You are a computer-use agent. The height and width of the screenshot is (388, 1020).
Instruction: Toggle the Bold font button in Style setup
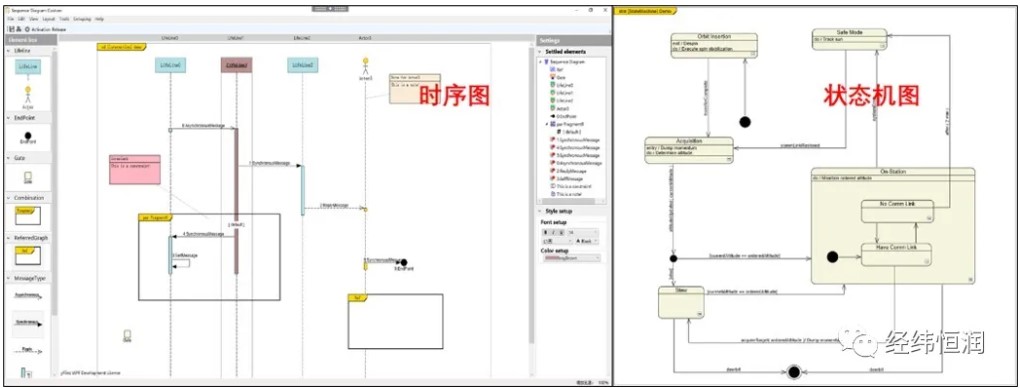545,232
